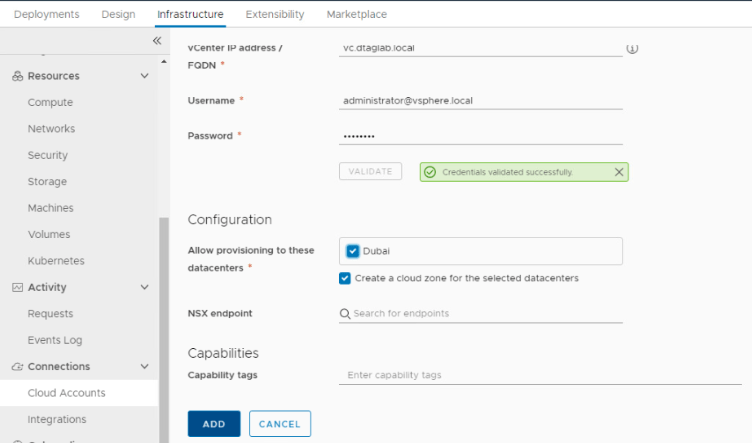Collapse the Connections section chevron
The height and width of the screenshot is (443, 752).
(144, 367)
